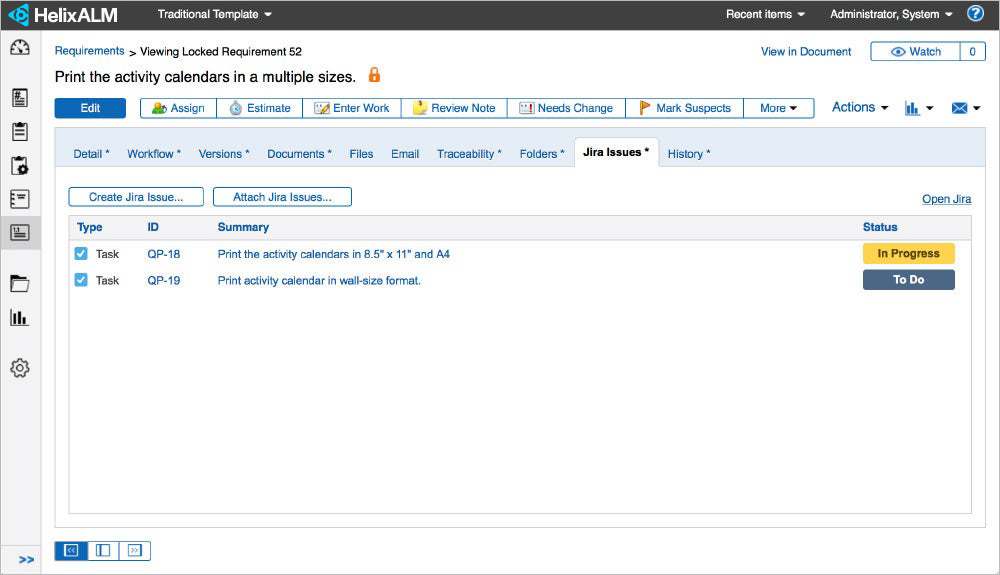
Task: Open the folders icon in sidebar
Action: click(20, 283)
